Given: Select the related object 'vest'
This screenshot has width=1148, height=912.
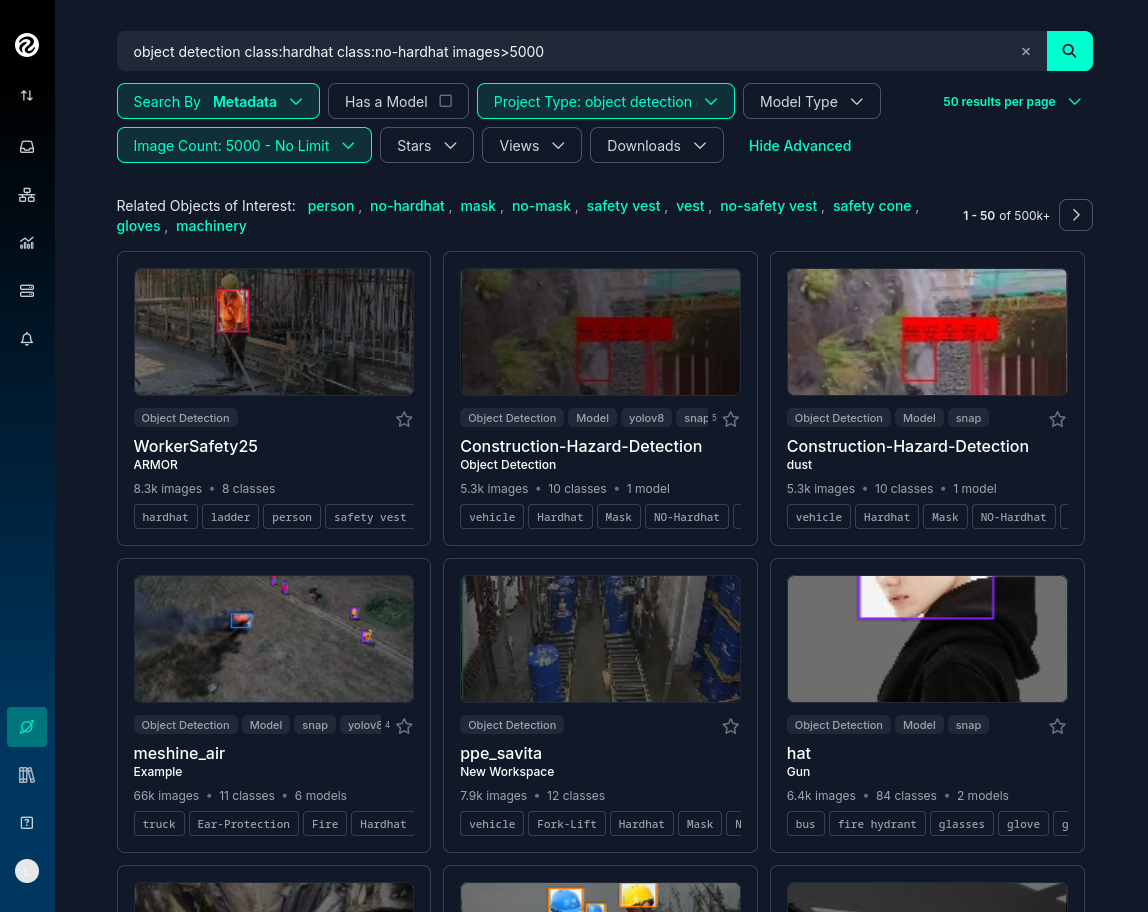Looking at the screenshot, I should coord(690,206).
